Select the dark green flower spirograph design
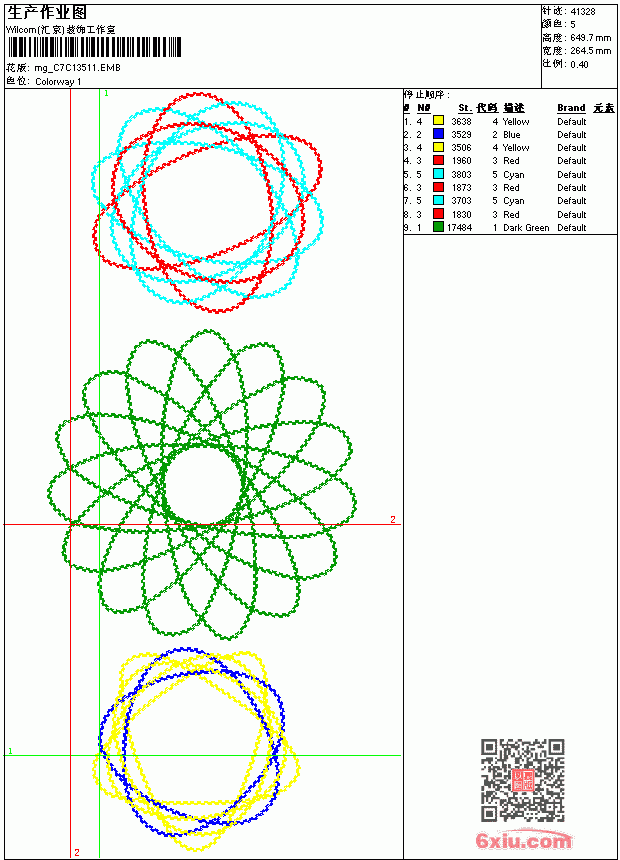 (x=202, y=484)
